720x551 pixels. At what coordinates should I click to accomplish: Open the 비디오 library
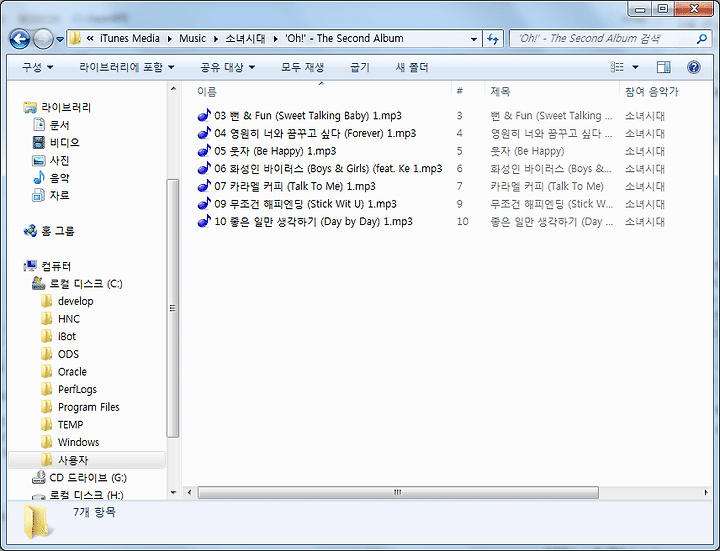pos(64,143)
